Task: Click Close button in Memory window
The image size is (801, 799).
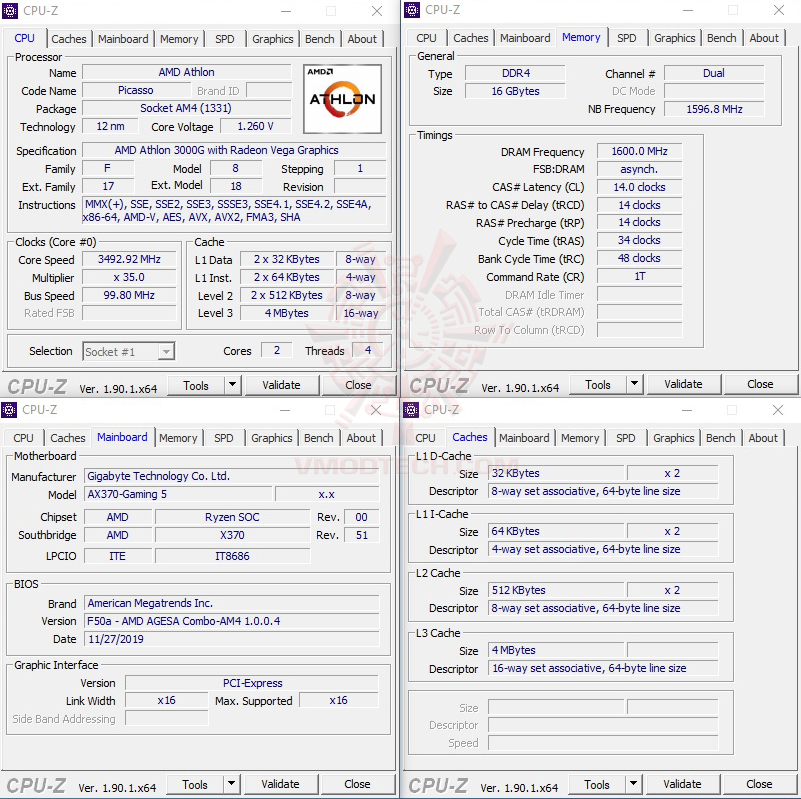Action: (760, 384)
